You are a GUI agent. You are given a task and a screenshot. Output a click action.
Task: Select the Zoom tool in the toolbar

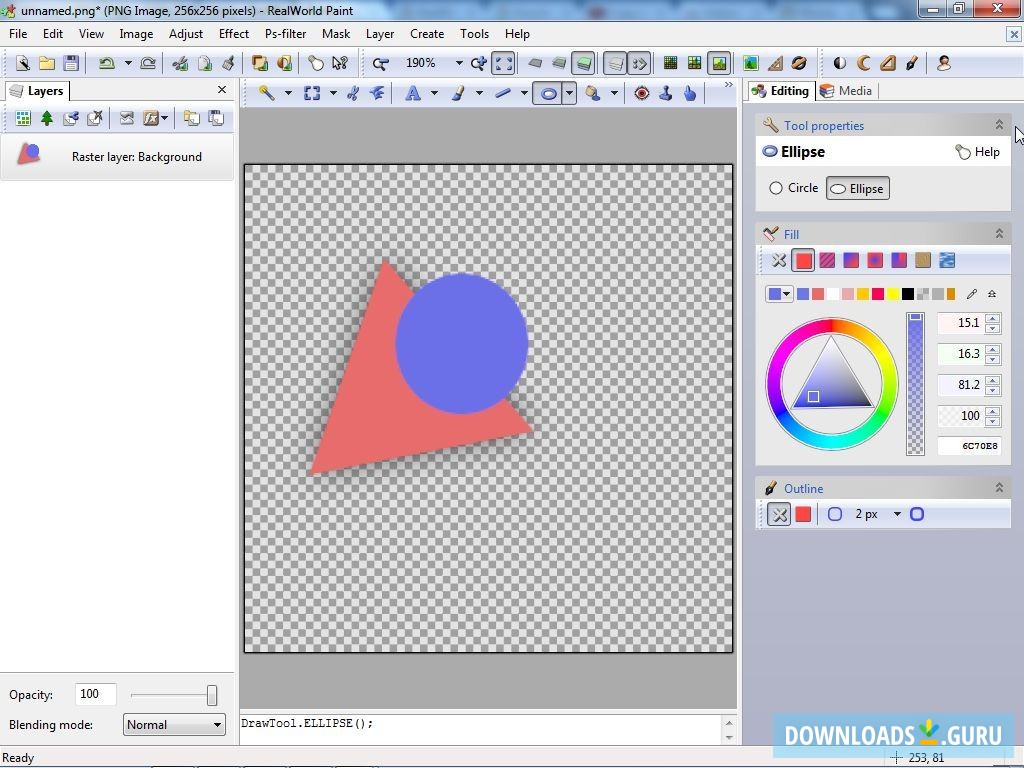pos(379,63)
